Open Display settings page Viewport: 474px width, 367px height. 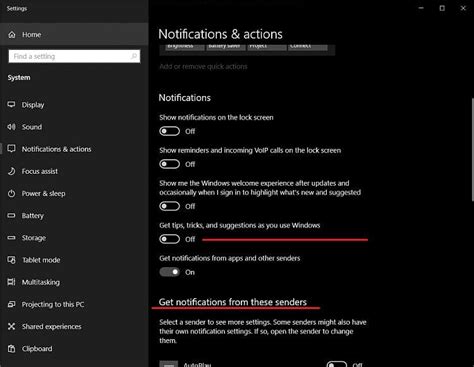(x=74, y=105)
